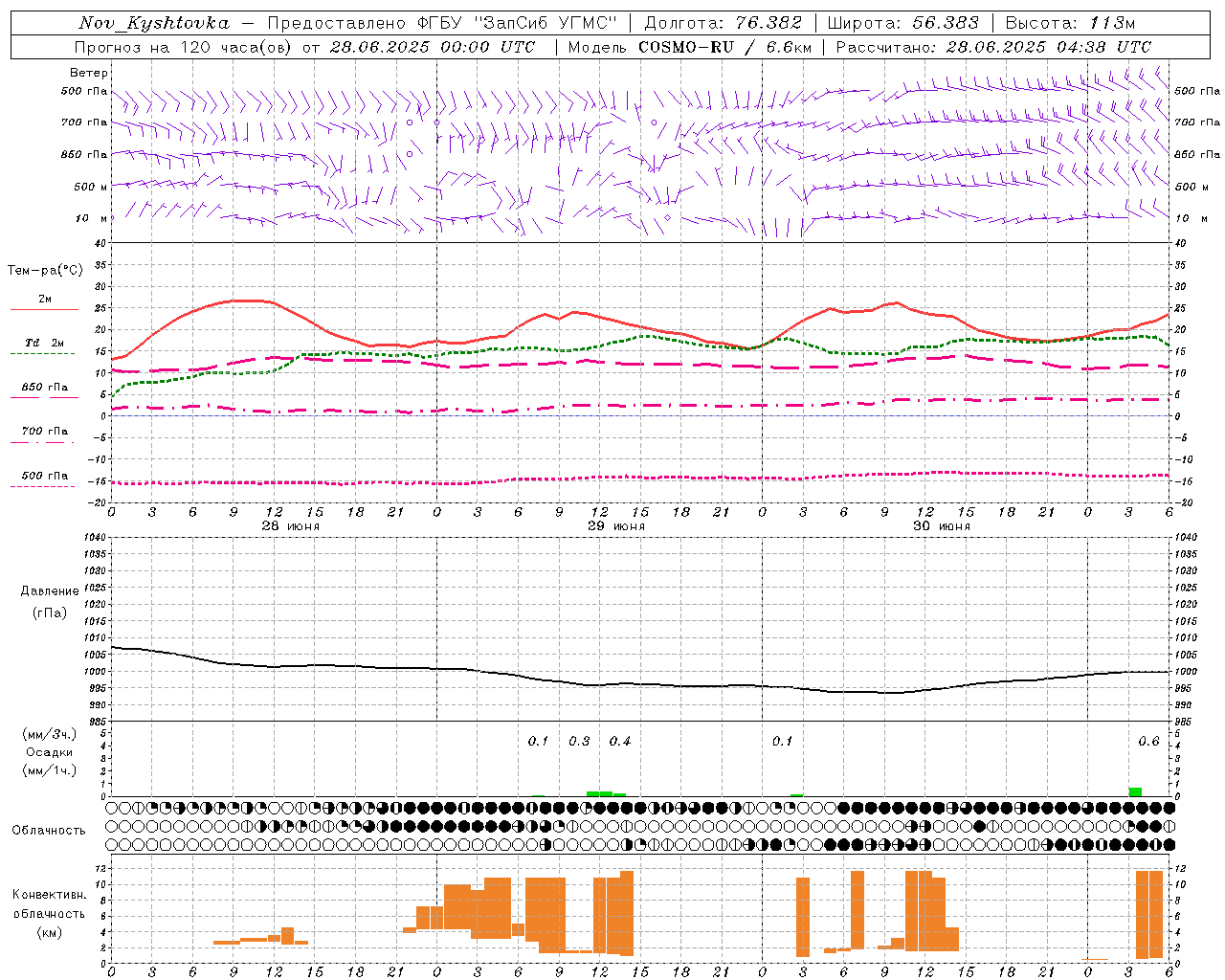This screenshot has width=1225, height=980.
Task: Click right-side "10 м" wind level label
Action: pyautogui.click(x=1190, y=218)
